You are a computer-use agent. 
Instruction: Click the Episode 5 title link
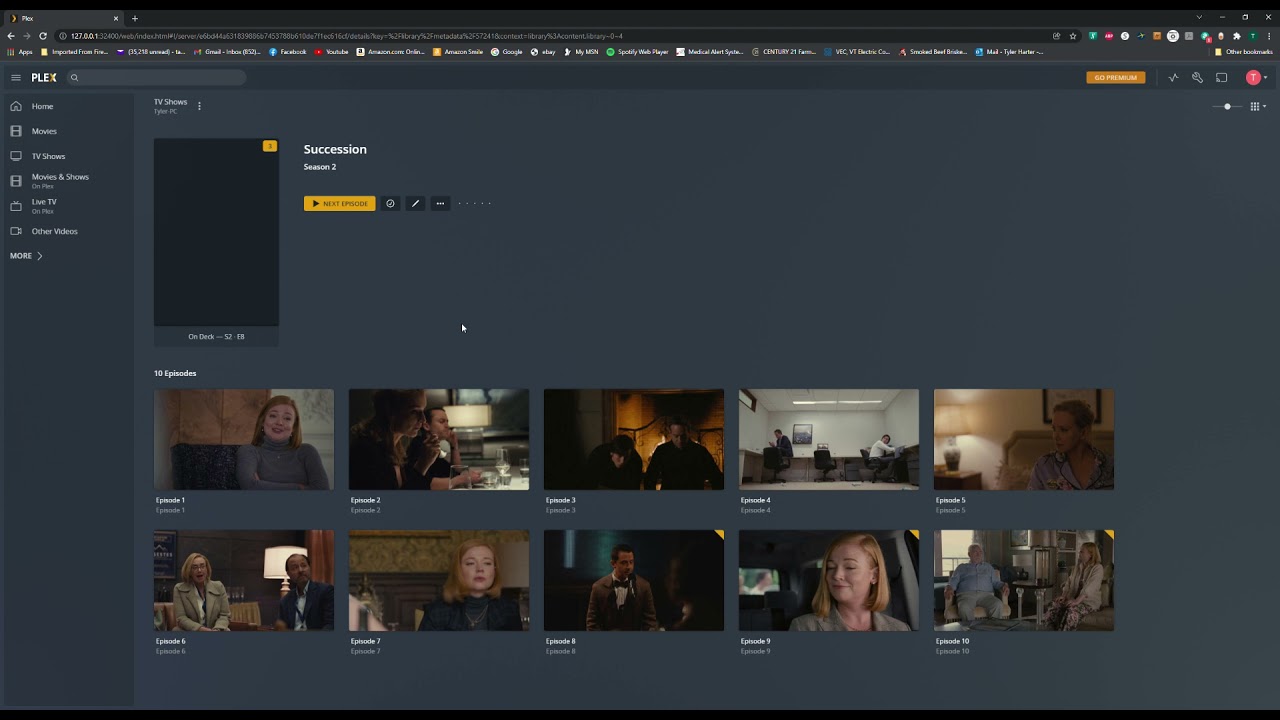point(950,500)
